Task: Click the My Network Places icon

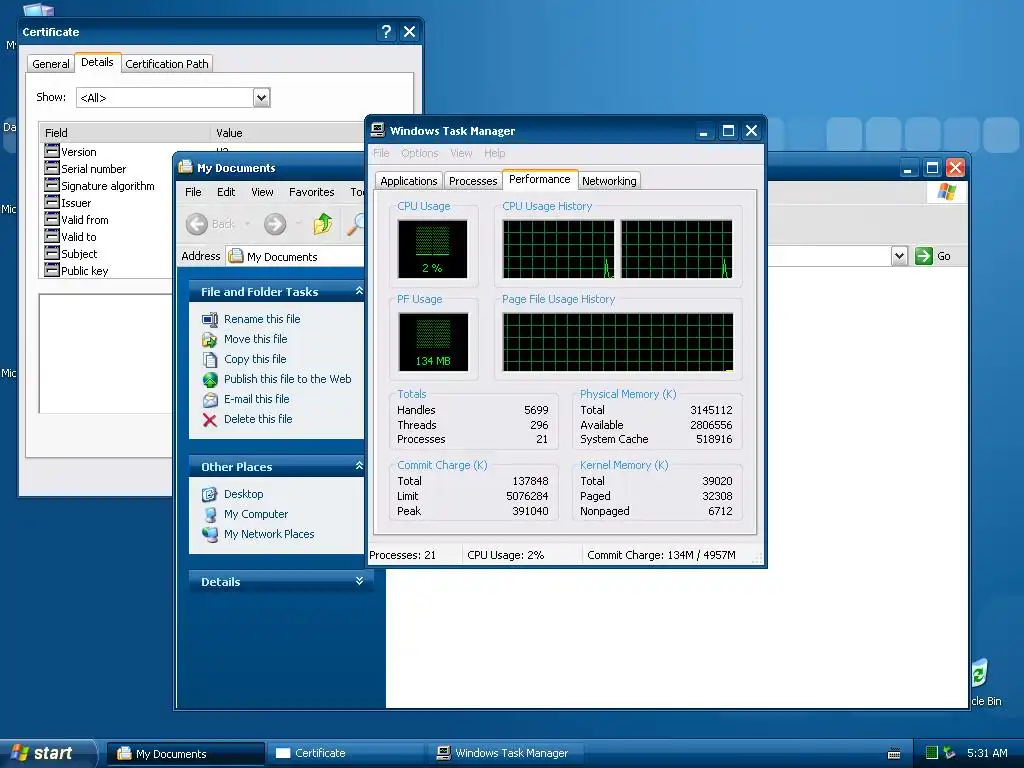Action: coord(210,534)
